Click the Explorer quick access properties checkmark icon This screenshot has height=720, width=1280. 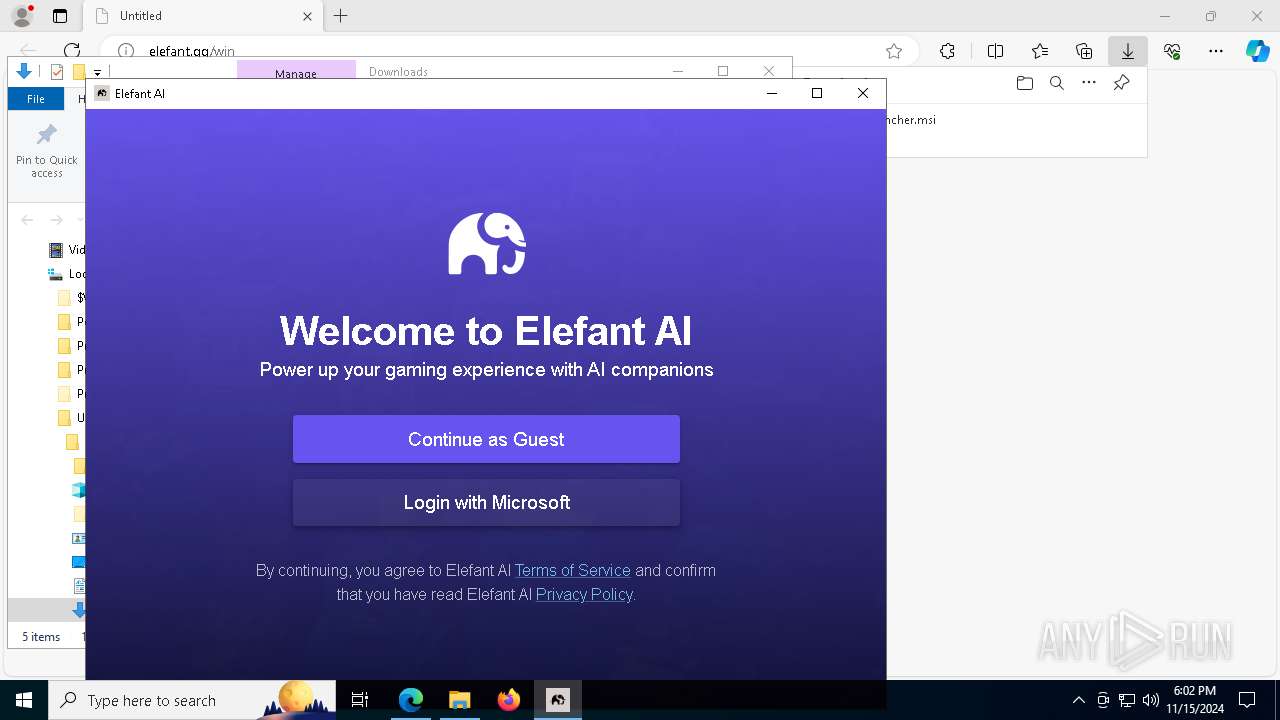[x=57, y=72]
